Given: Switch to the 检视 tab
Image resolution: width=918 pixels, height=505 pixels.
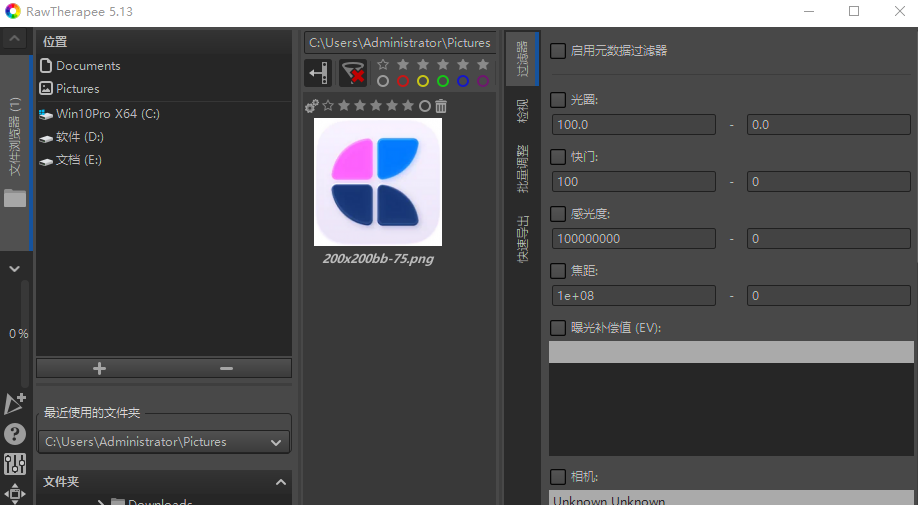Looking at the screenshot, I should click(522, 111).
